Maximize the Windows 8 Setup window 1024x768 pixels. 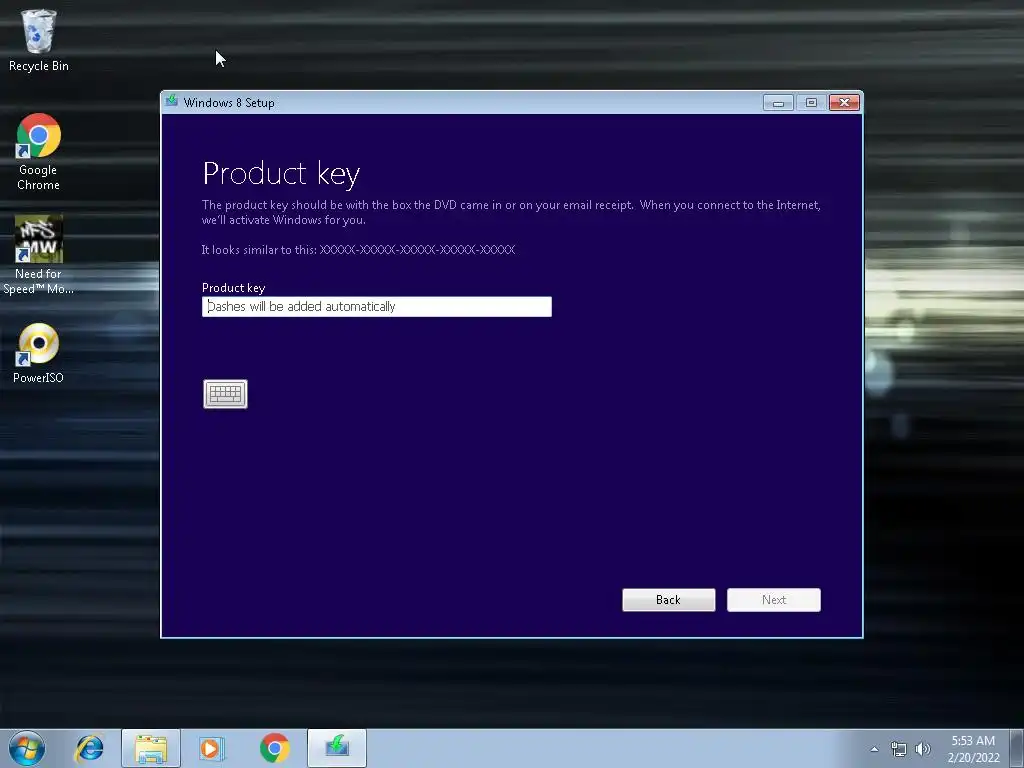click(x=811, y=103)
